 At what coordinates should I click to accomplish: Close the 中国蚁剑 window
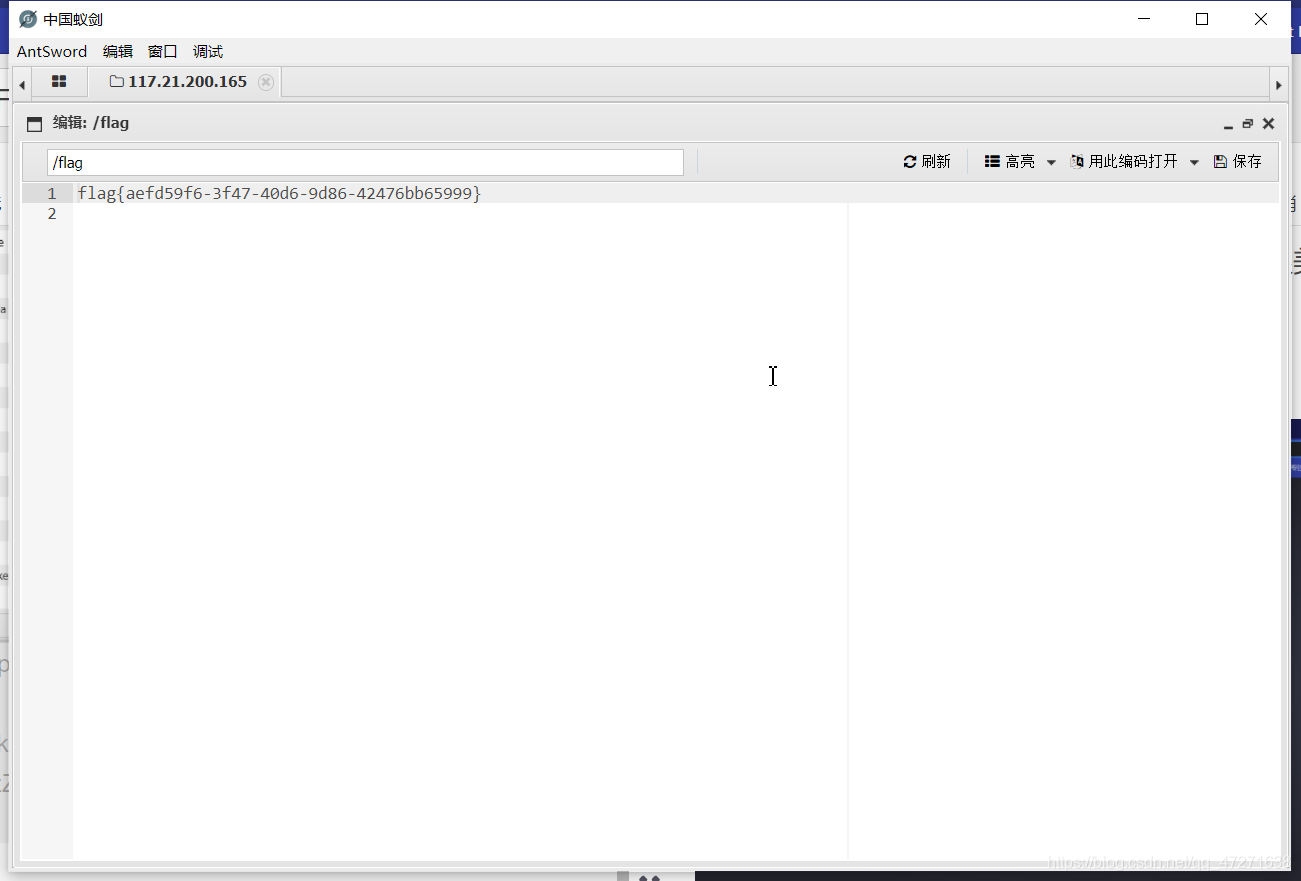click(x=1260, y=19)
